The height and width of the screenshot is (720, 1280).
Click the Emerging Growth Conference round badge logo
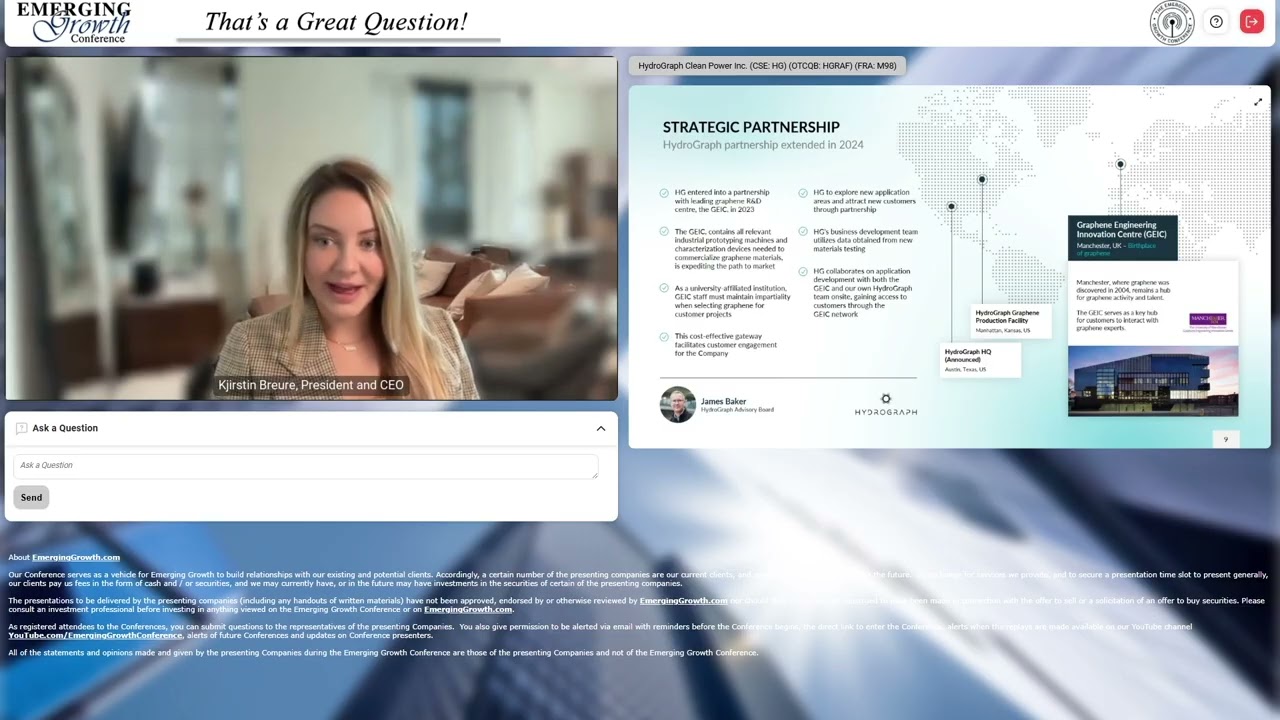[x=1172, y=22]
